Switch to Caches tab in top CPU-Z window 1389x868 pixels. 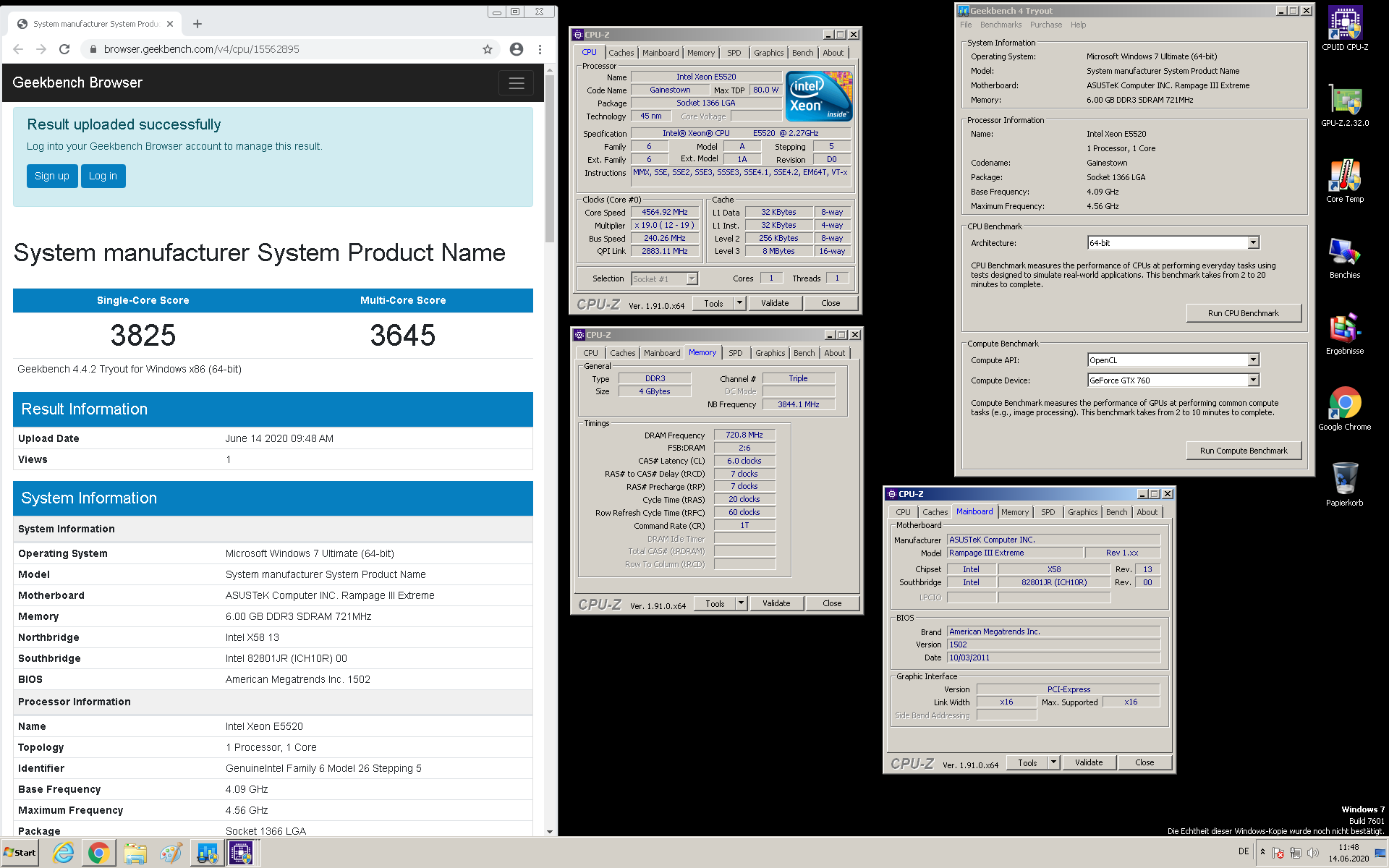point(621,53)
